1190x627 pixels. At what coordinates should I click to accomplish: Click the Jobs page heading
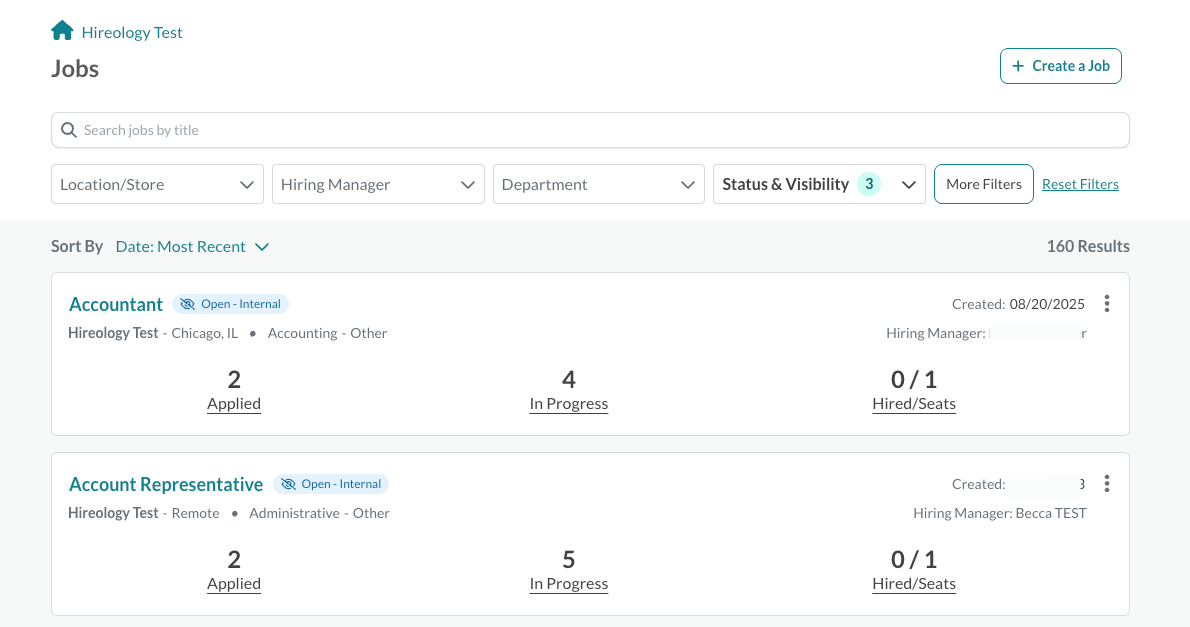point(75,68)
